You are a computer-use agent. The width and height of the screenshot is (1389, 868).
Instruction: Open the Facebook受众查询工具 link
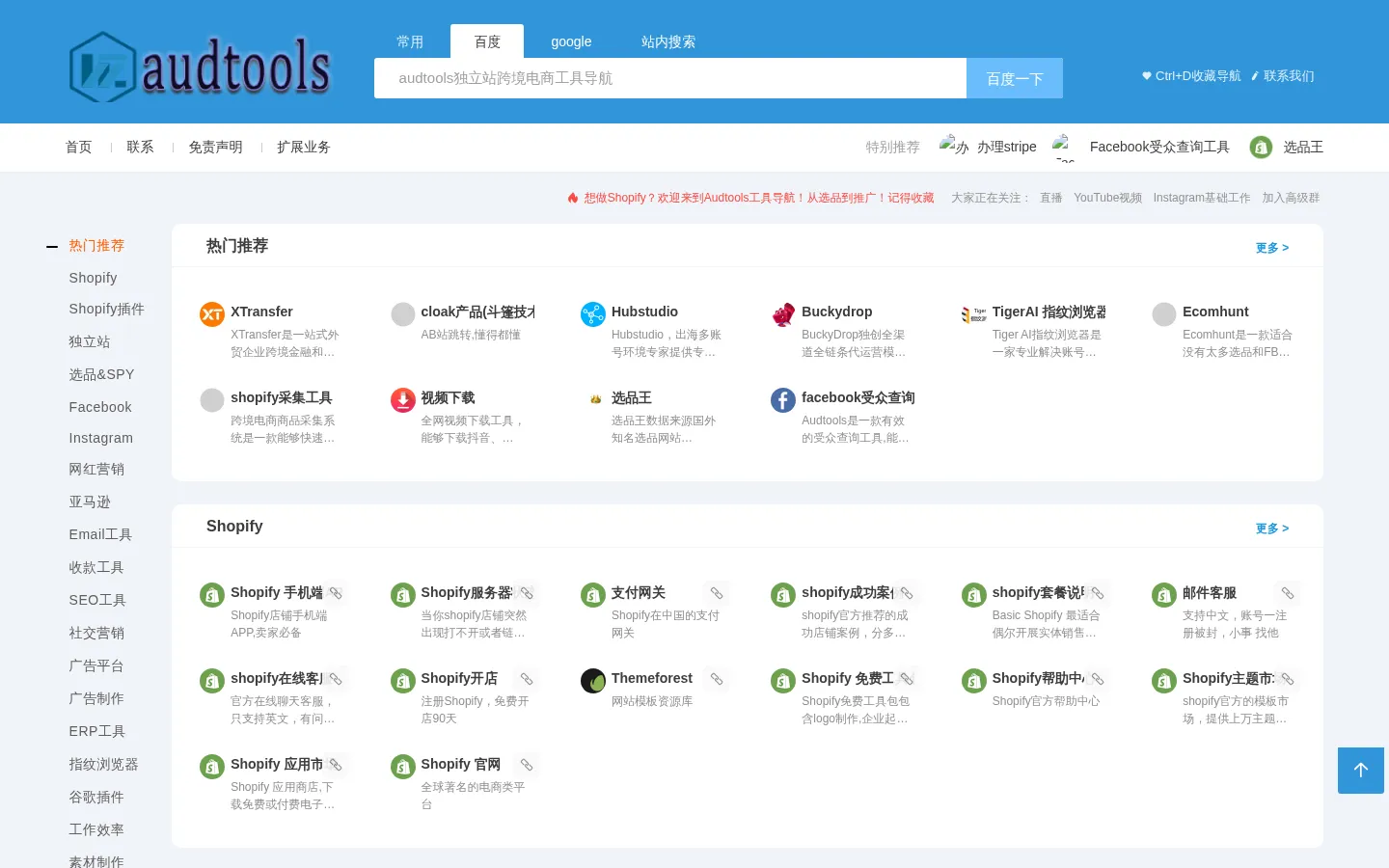tap(1159, 147)
